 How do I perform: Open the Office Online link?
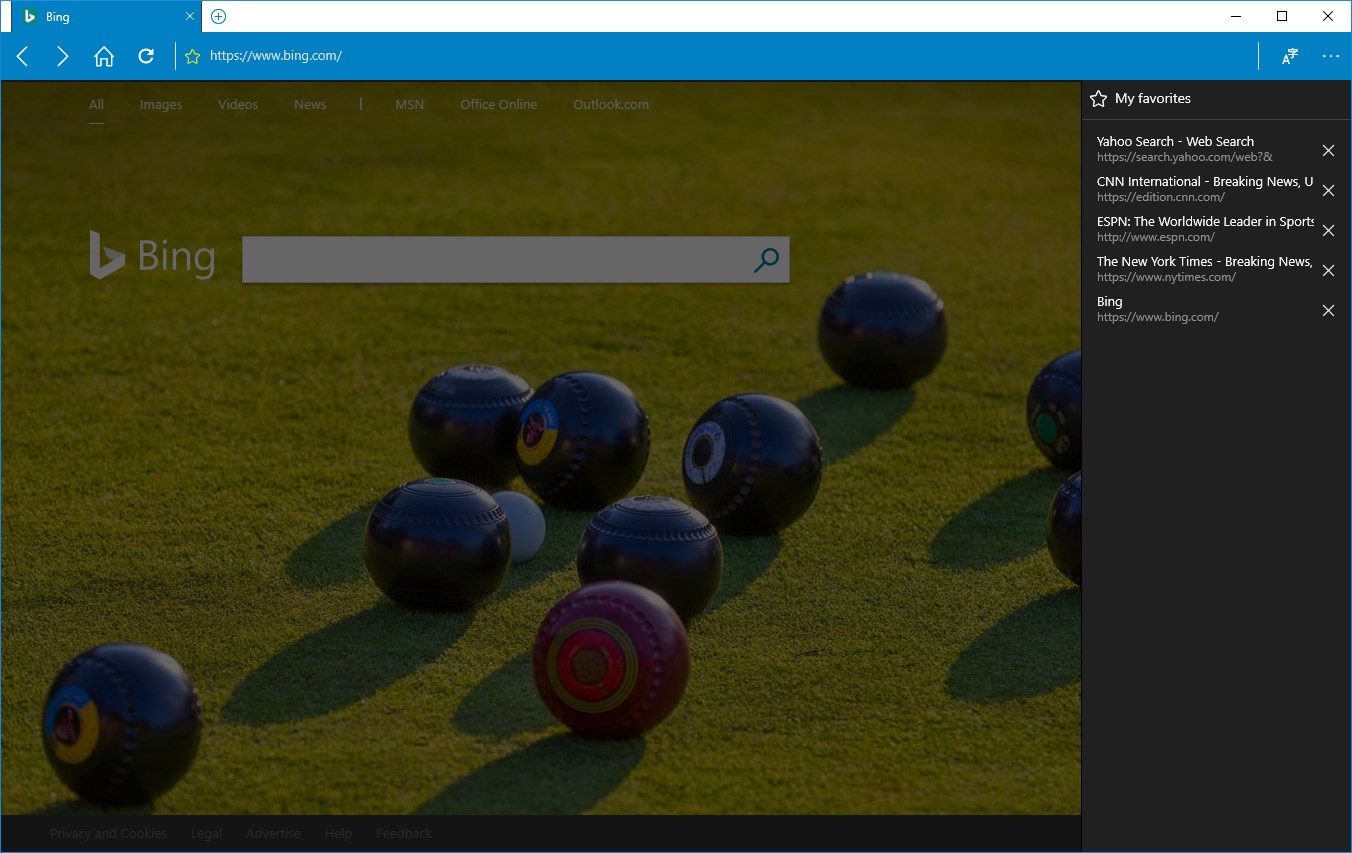499,104
